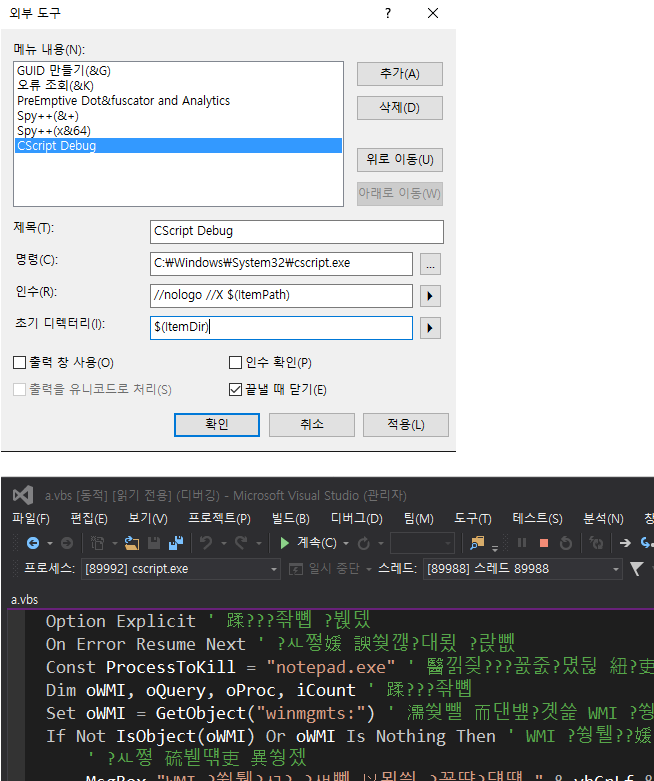This screenshot has width=654, height=781.
Task: Click the New Project toolbar icon
Action: 98,543
